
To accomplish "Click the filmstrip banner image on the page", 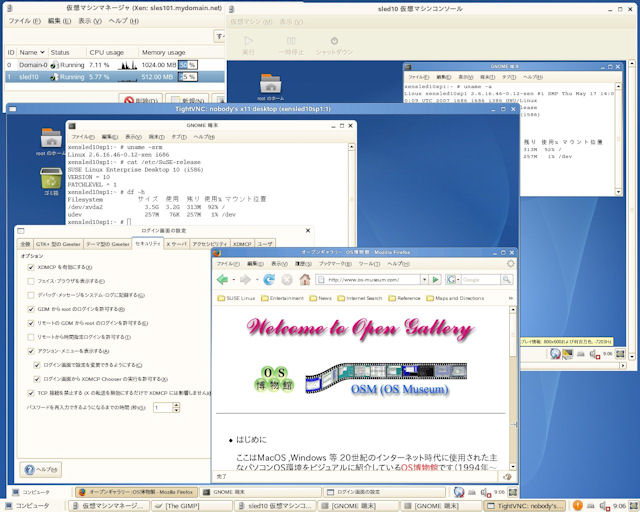I will 386,376.
